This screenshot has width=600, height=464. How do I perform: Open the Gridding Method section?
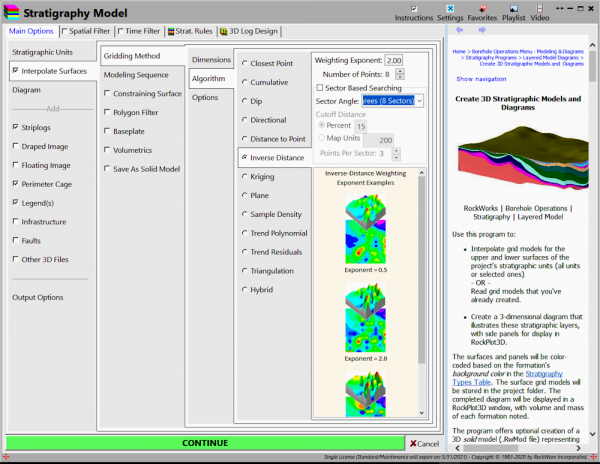[132, 56]
